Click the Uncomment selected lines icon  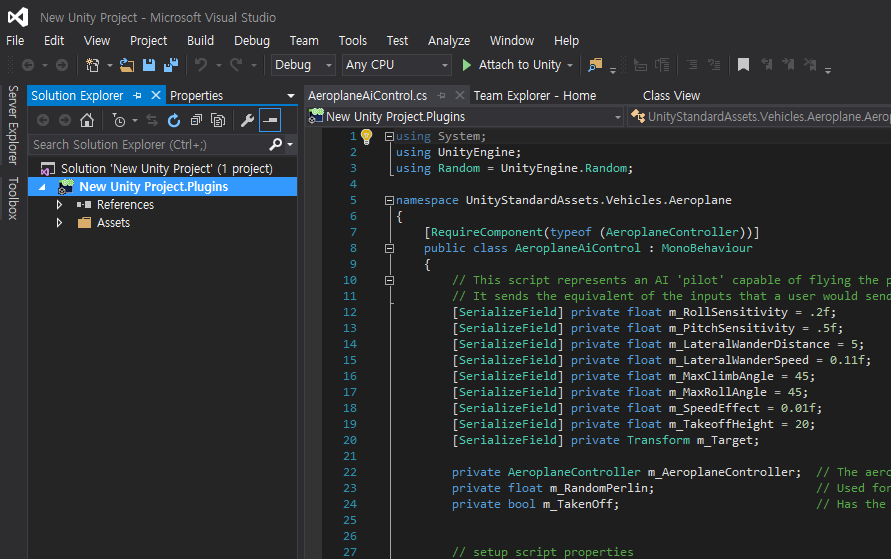(714, 65)
